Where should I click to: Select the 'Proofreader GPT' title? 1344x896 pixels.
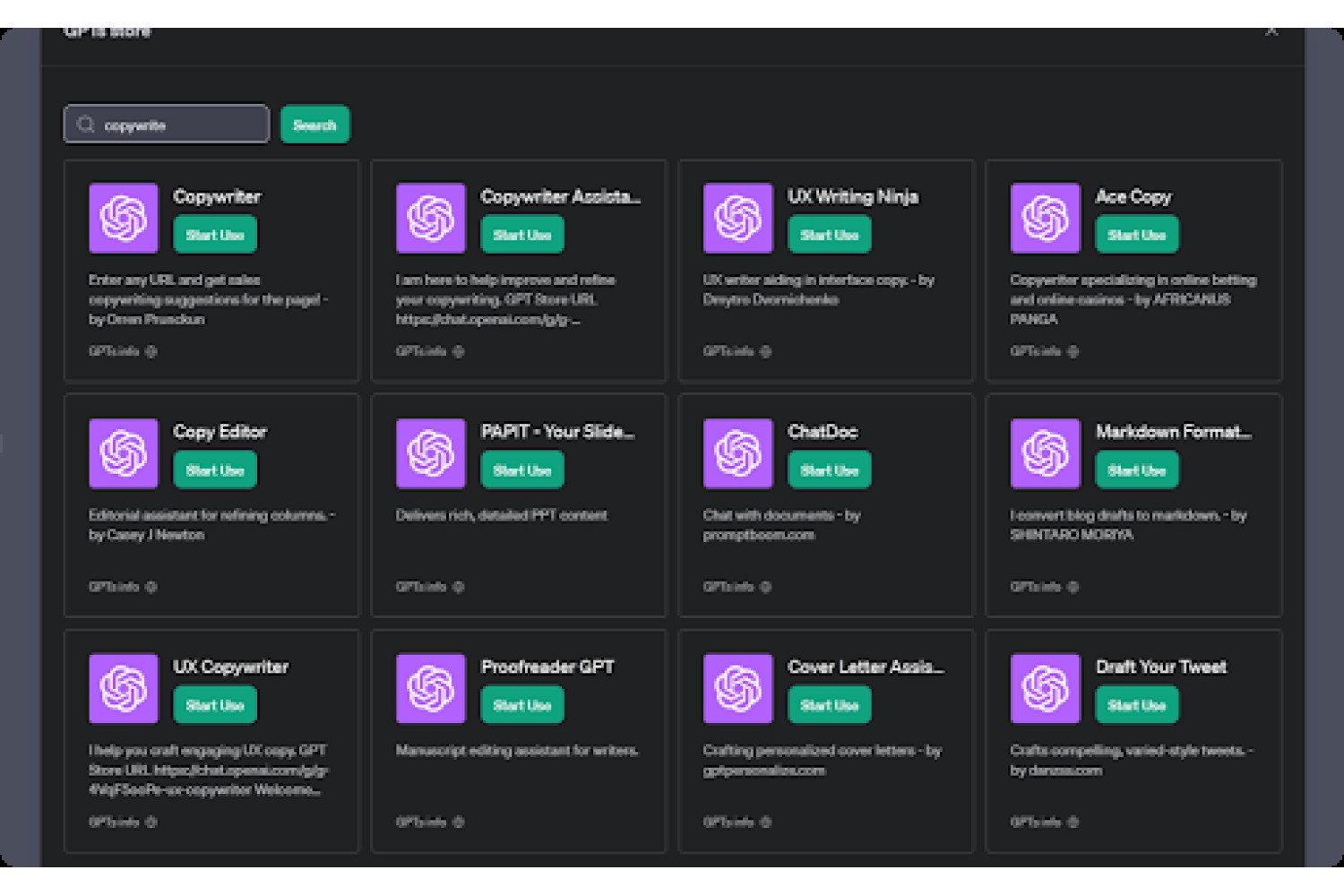click(547, 667)
